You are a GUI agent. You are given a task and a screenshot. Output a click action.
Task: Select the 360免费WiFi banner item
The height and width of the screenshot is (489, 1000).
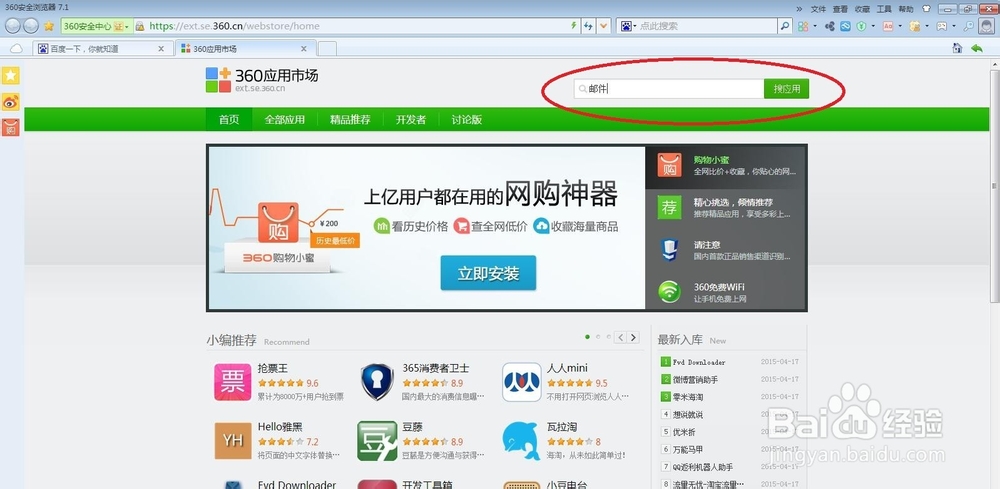[x=726, y=292]
